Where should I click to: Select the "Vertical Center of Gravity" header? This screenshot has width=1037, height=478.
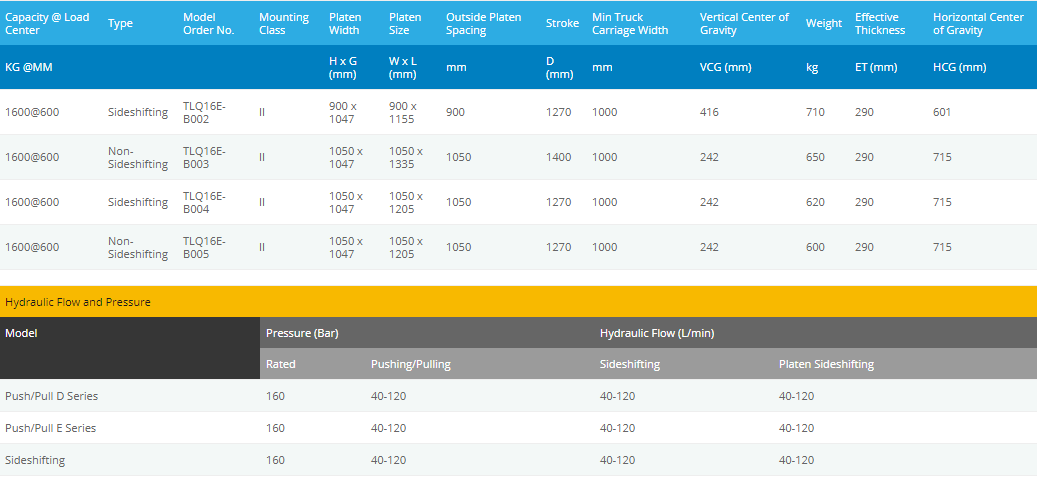[x=744, y=24]
